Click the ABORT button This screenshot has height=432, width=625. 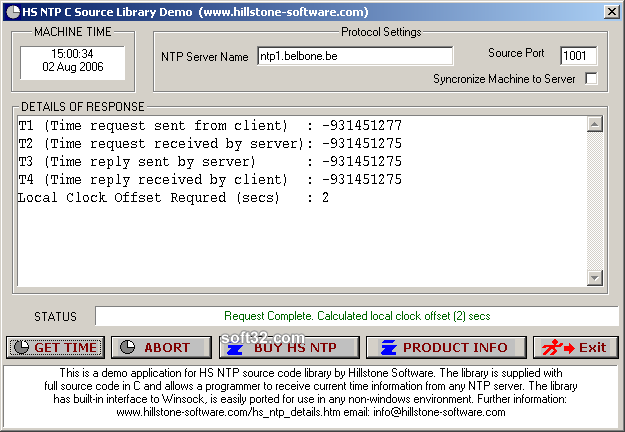click(161, 348)
